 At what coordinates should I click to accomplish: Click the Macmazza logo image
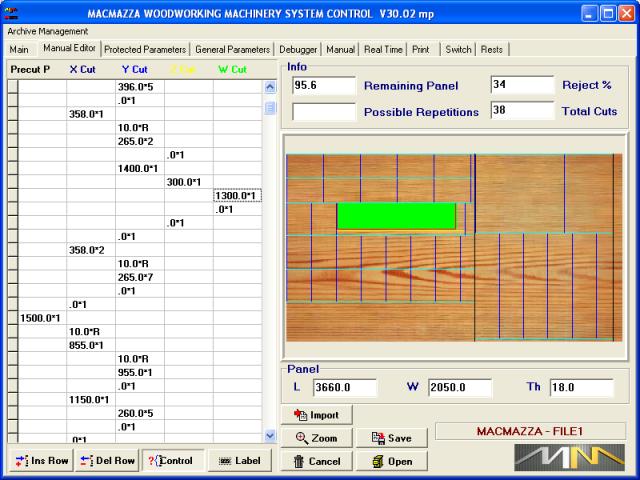pyautogui.click(x=570, y=458)
